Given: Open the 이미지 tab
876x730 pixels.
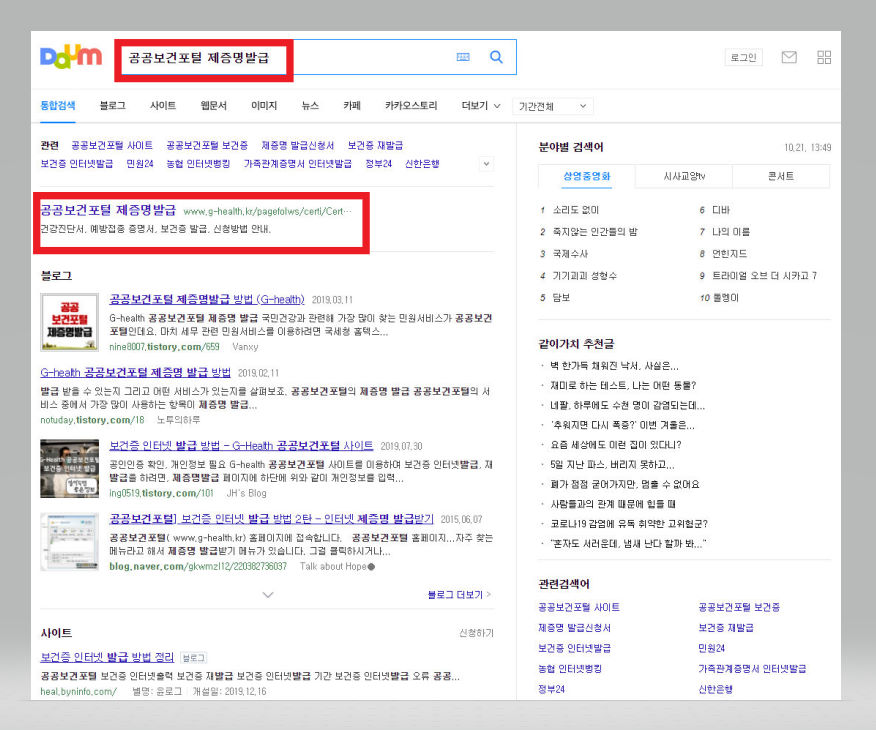Looking at the screenshot, I should click(x=264, y=106).
